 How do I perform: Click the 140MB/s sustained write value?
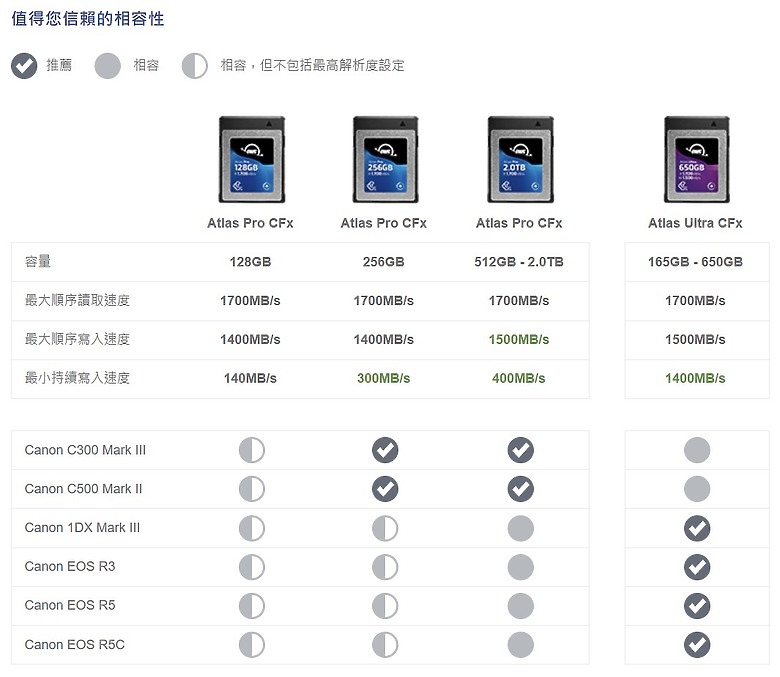250,379
